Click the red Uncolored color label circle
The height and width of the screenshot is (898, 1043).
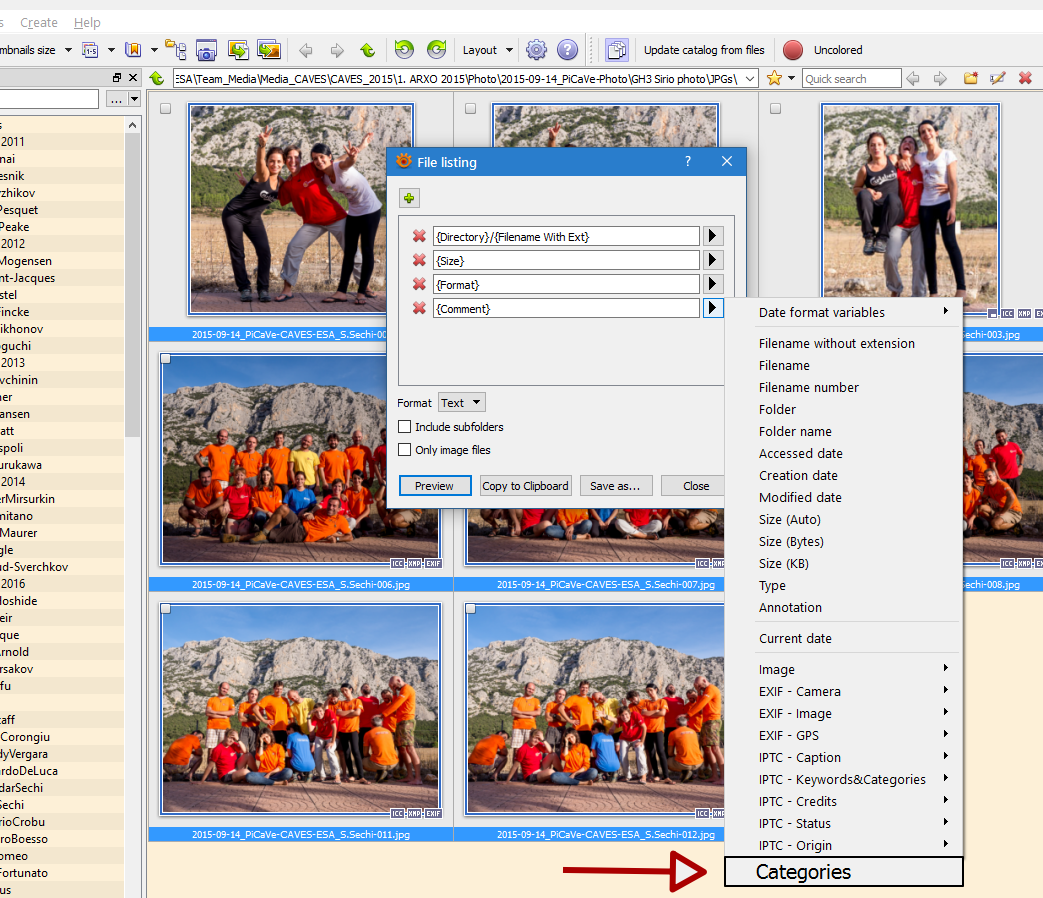[793, 50]
